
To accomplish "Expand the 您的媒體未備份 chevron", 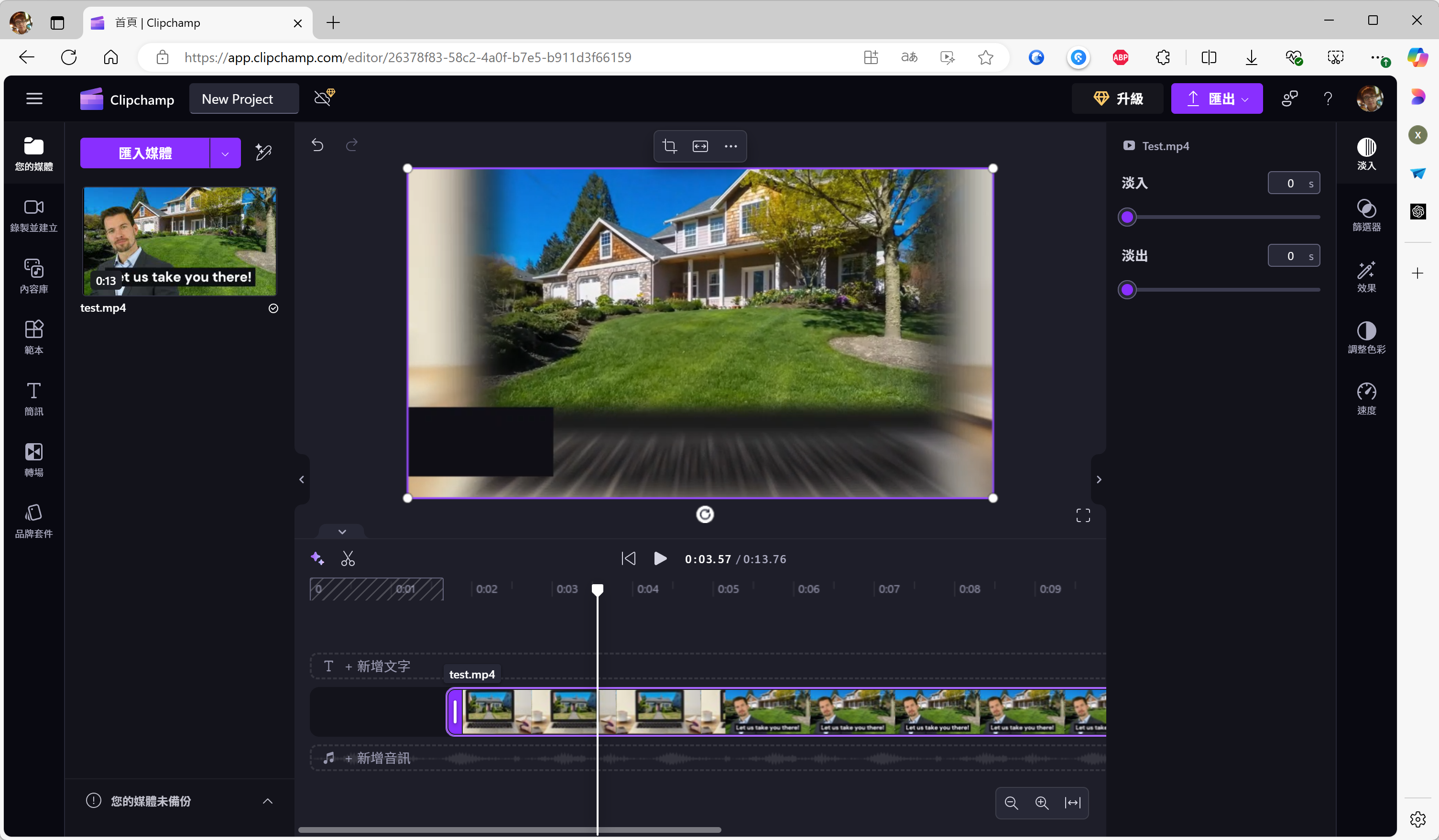I will [267, 801].
